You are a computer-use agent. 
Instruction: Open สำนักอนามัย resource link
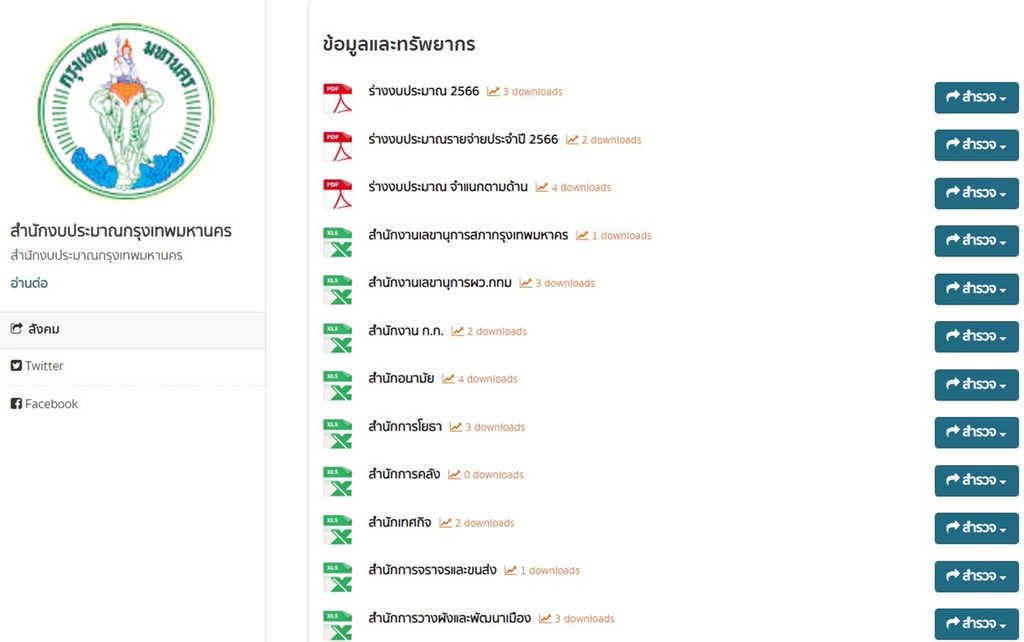(x=401, y=378)
